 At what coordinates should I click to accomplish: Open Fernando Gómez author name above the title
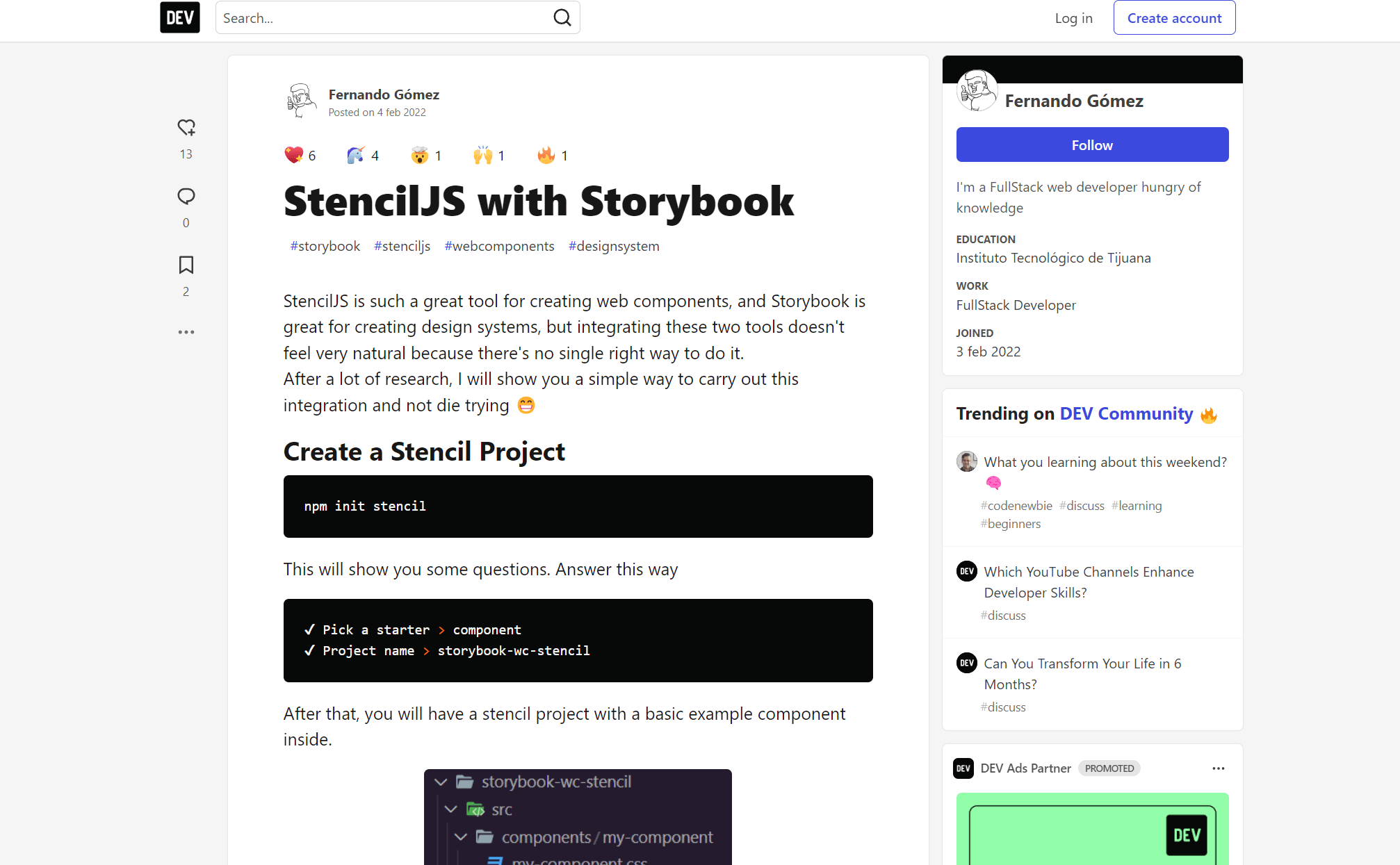coord(384,94)
